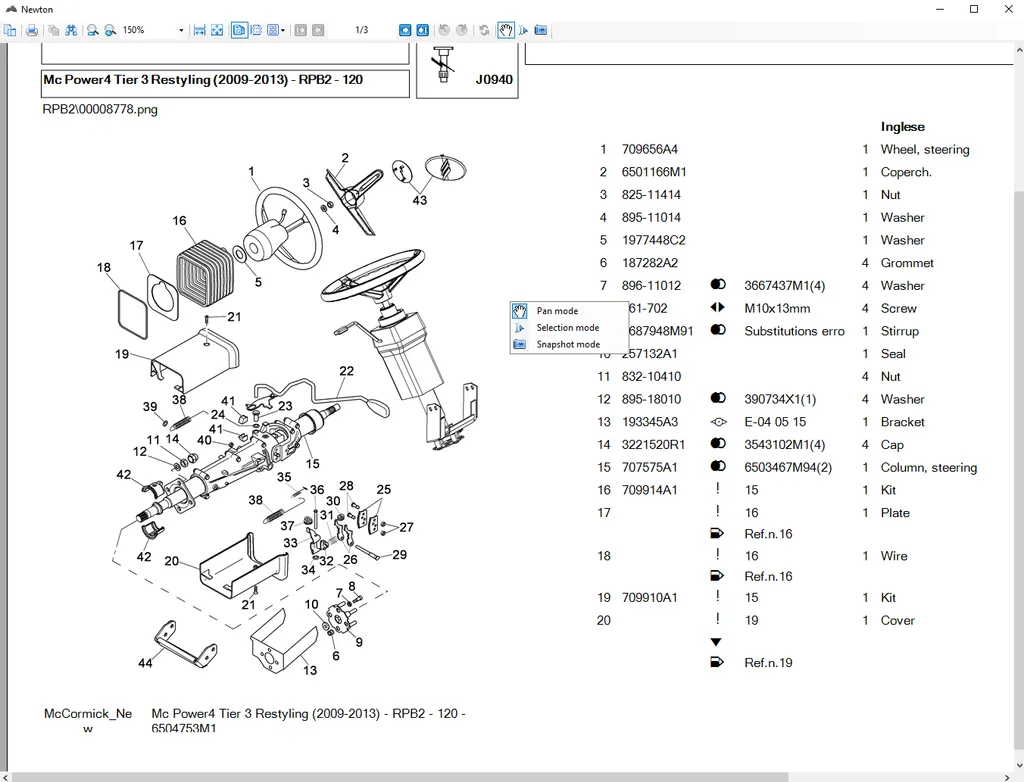The height and width of the screenshot is (782, 1024).
Task: Toggle Pan mode hand button in the toolbar
Action: coord(505,30)
